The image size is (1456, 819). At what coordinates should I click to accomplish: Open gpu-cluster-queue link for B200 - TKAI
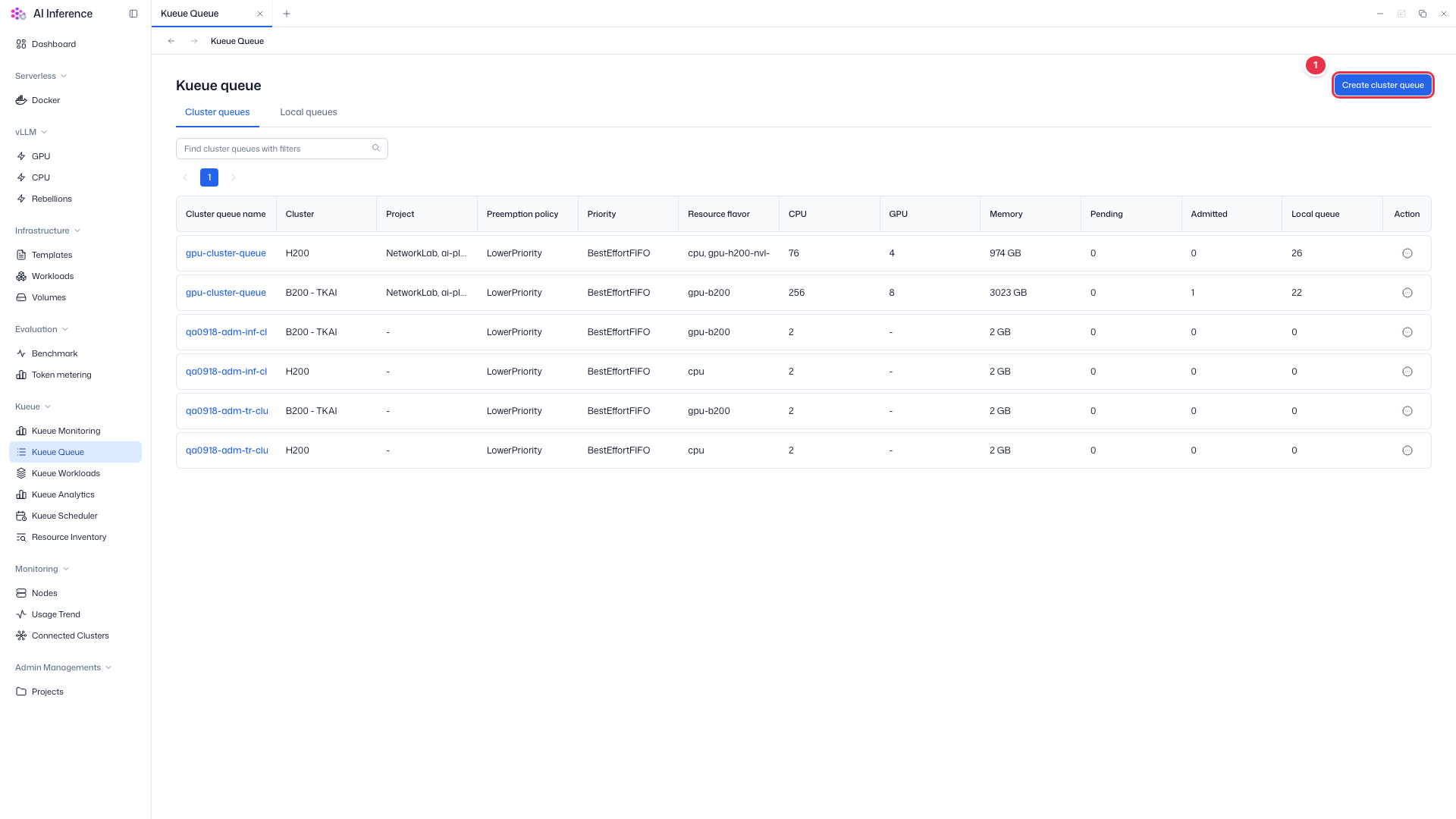(x=226, y=293)
